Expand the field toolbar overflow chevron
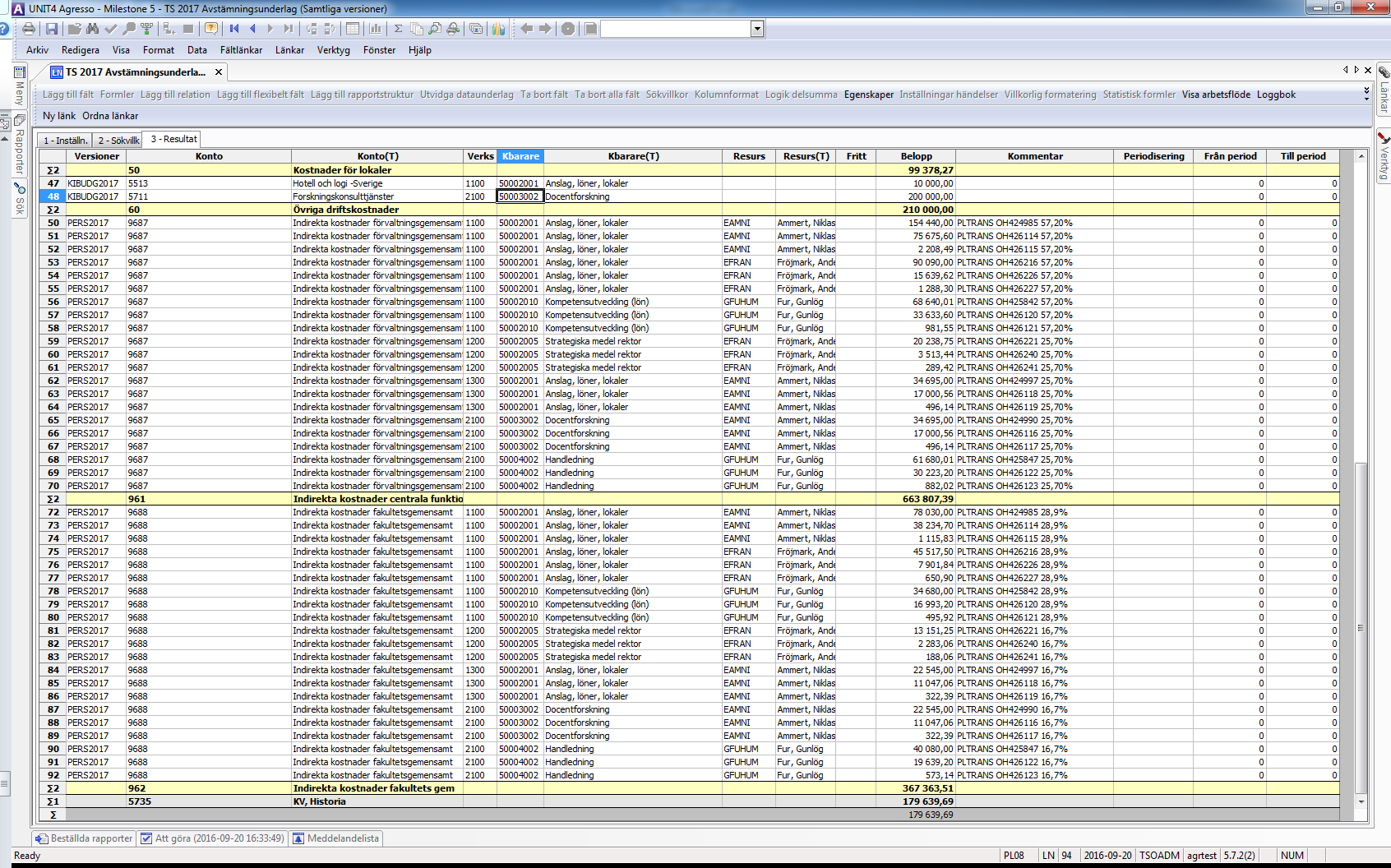Screen dimensions: 1391x868 (x=1366, y=94)
